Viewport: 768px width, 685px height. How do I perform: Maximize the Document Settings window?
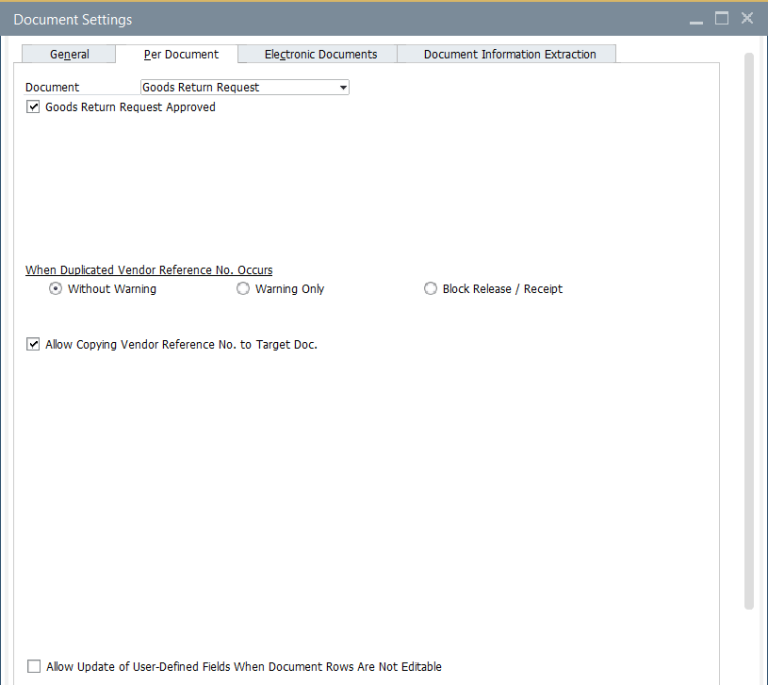(x=721, y=18)
